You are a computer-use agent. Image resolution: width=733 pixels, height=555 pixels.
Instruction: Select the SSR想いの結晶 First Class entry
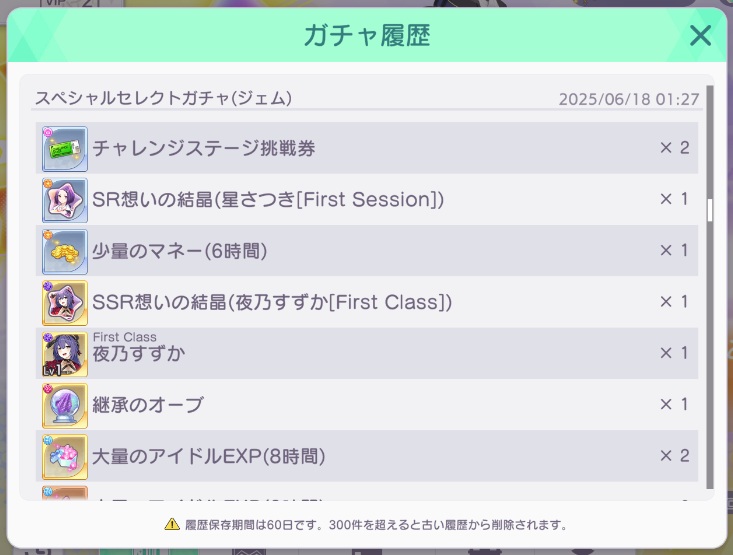(x=272, y=303)
